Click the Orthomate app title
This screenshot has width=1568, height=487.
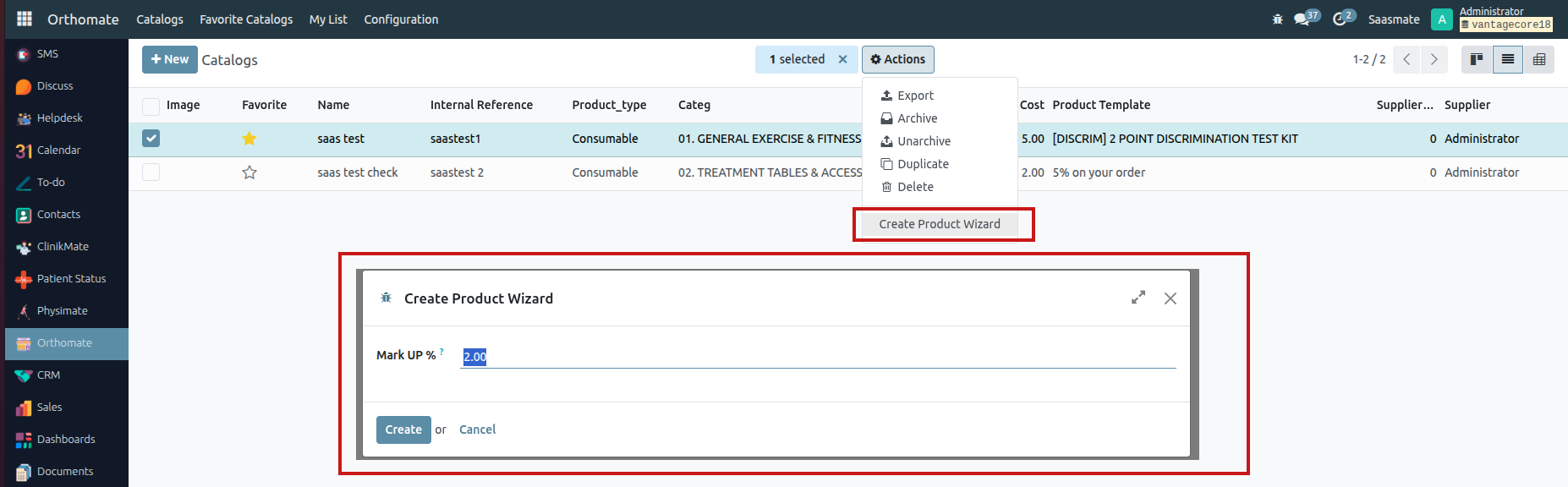[x=83, y=19]
